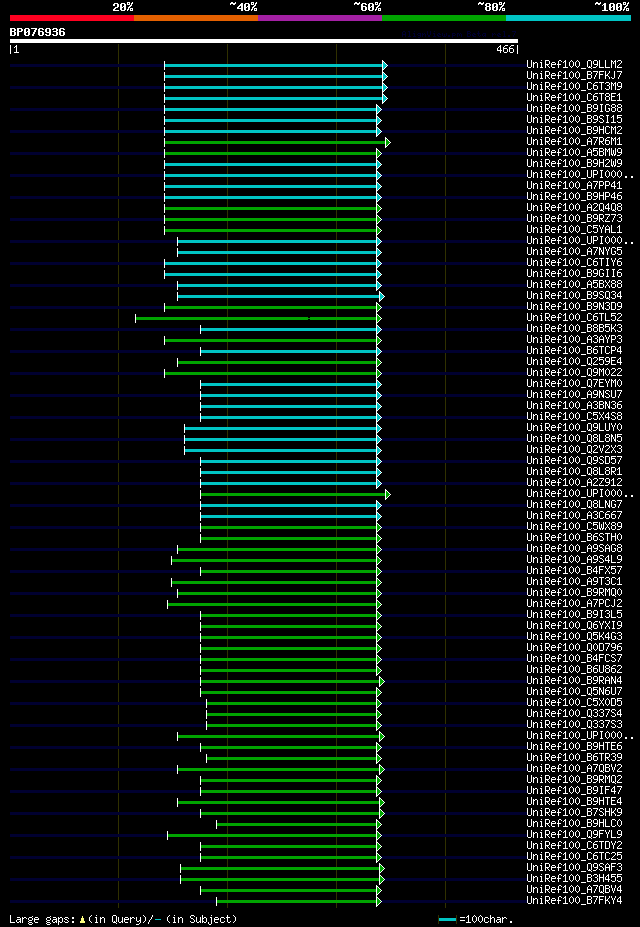Screen dimensions: 640x927
Task: Click the green alignment bar for UniRef100_B3H455
Action: (282, 879)
